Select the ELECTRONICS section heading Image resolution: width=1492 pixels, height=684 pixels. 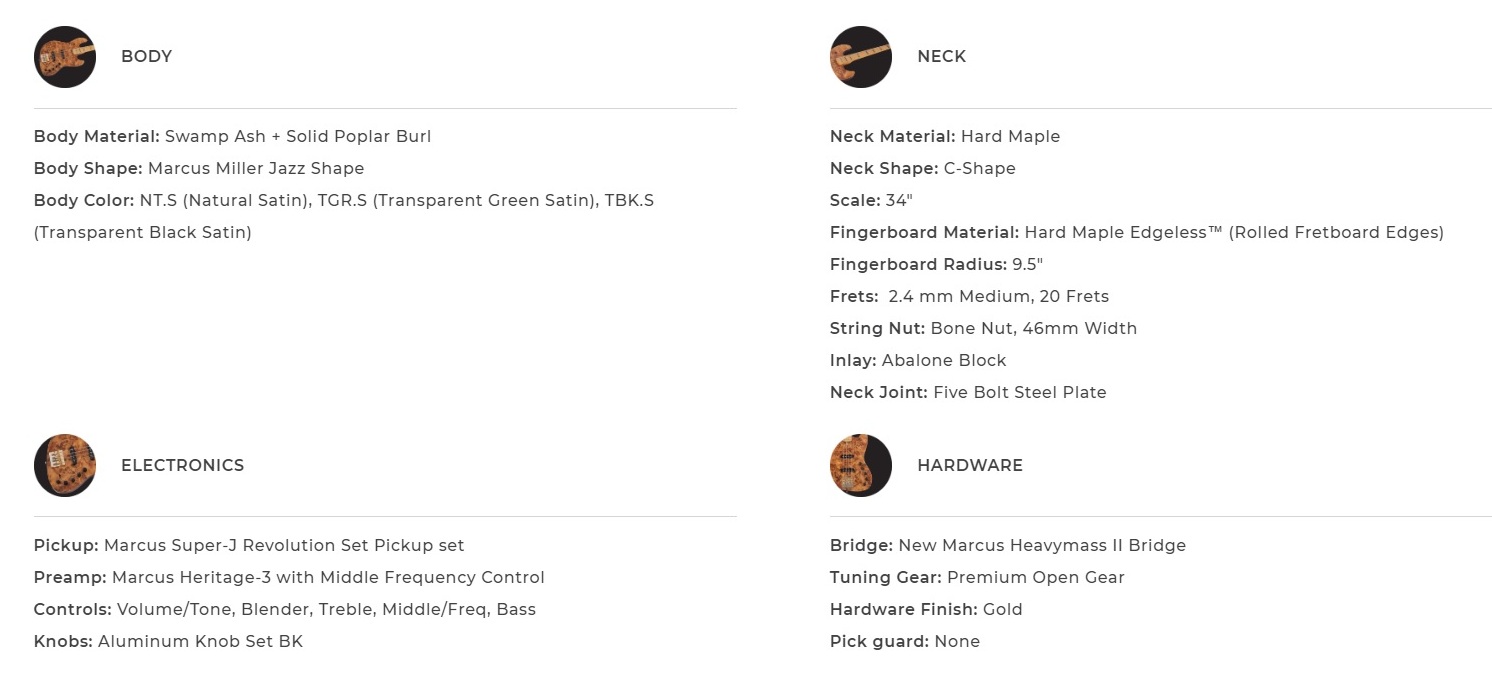coord(182,465)
